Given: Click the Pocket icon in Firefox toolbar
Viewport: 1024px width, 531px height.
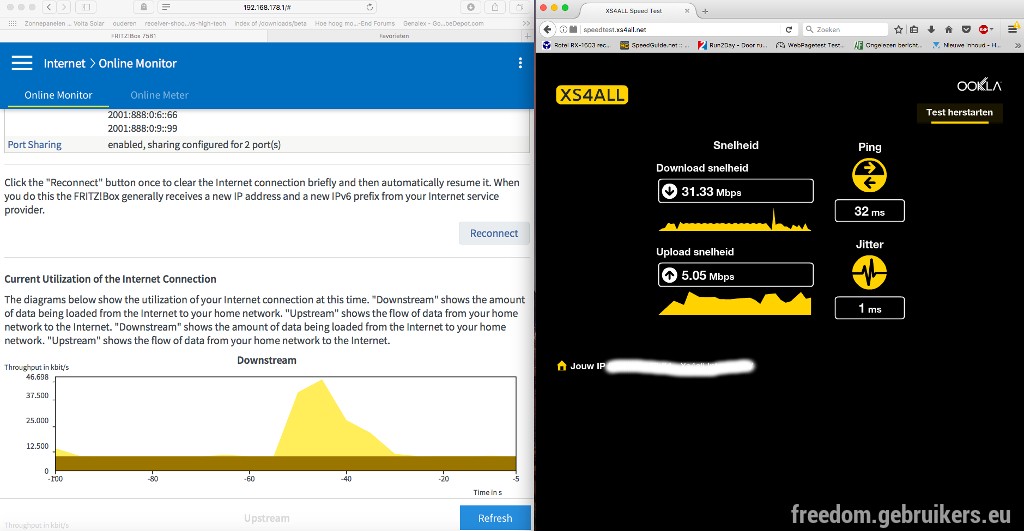Looking at the screenshot, I should [x=966, y=29].
